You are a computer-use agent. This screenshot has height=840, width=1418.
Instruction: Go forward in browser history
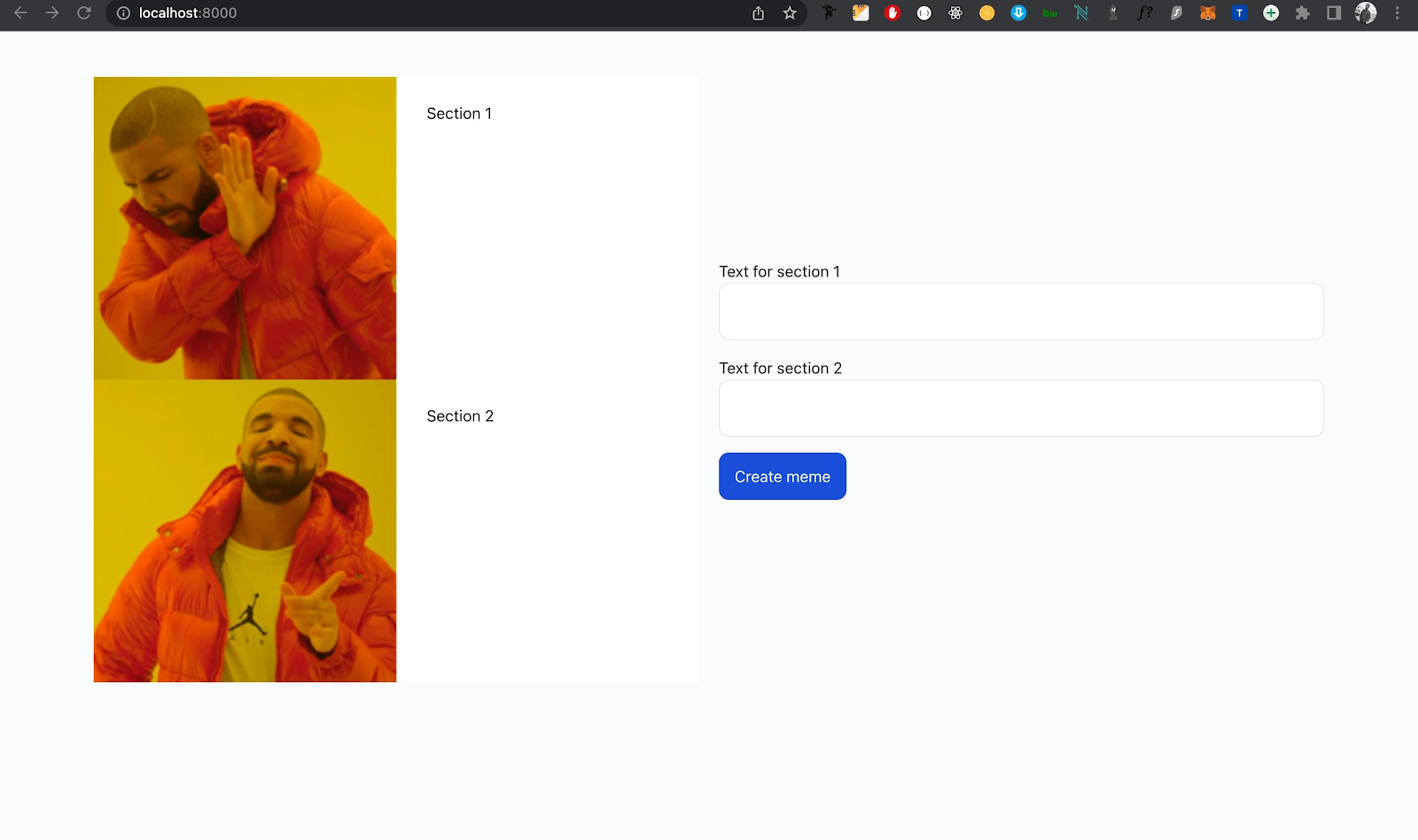click(52, 13)
